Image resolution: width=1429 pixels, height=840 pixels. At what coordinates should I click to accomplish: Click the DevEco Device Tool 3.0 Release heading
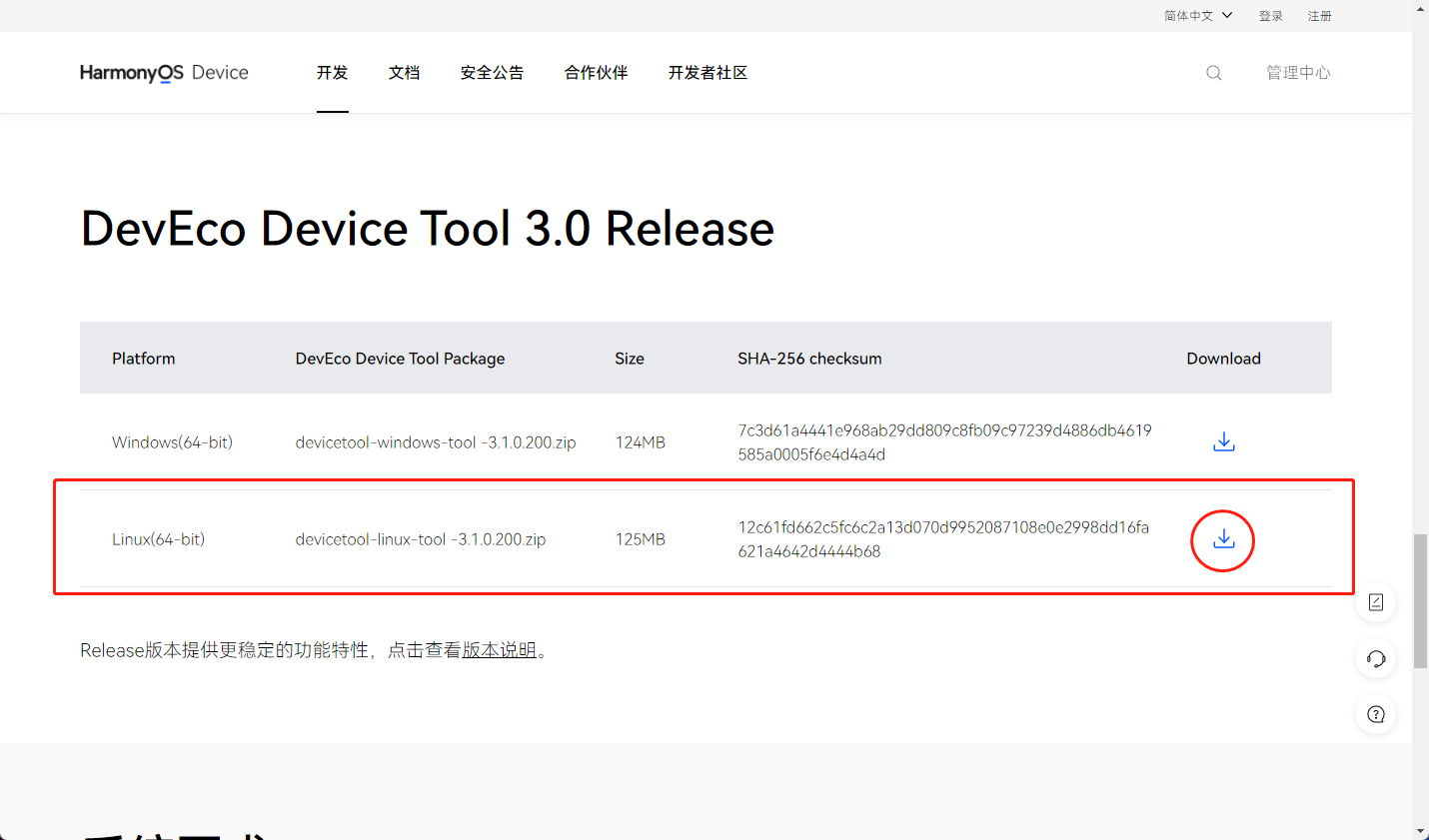[428, 229]
